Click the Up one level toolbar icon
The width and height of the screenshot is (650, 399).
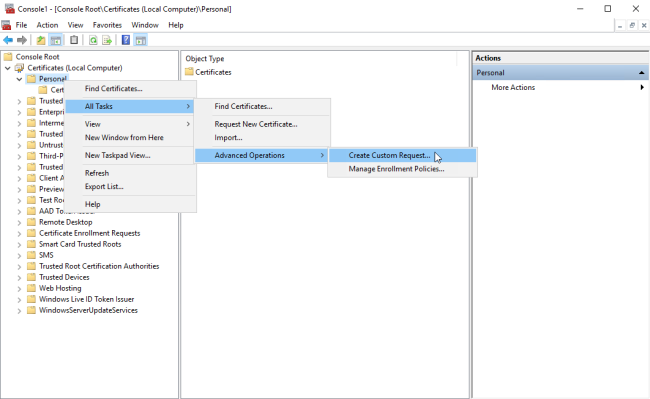[x=41, y=40]
